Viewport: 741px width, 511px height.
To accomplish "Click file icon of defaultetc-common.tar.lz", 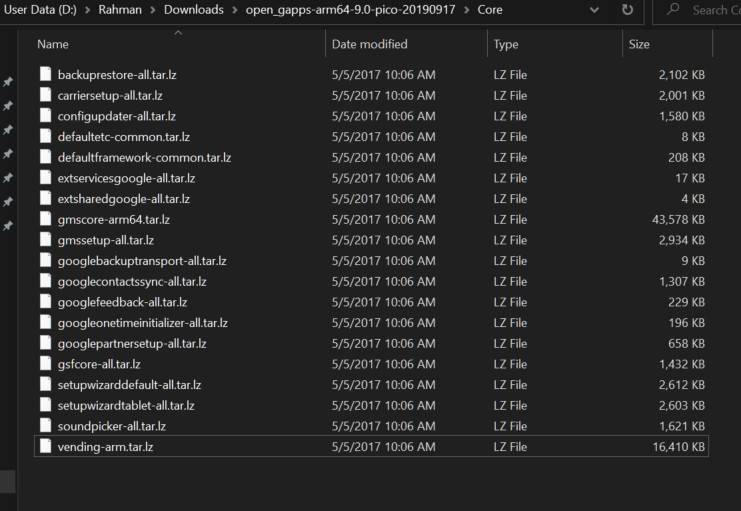I will (x=45, y=136).
